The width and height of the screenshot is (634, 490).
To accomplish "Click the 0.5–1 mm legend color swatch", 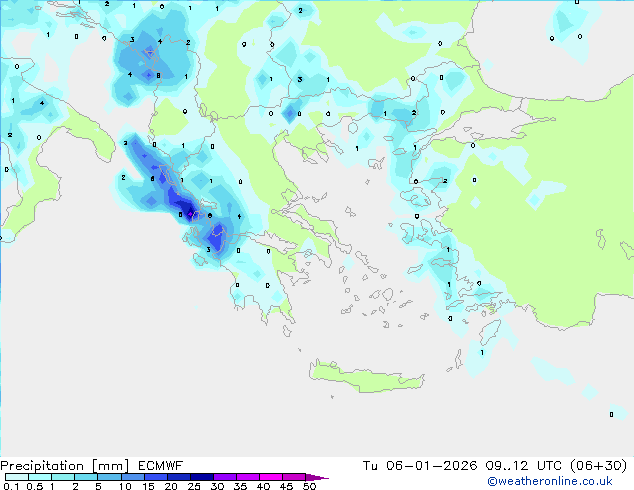I will [x=40, y=477].
